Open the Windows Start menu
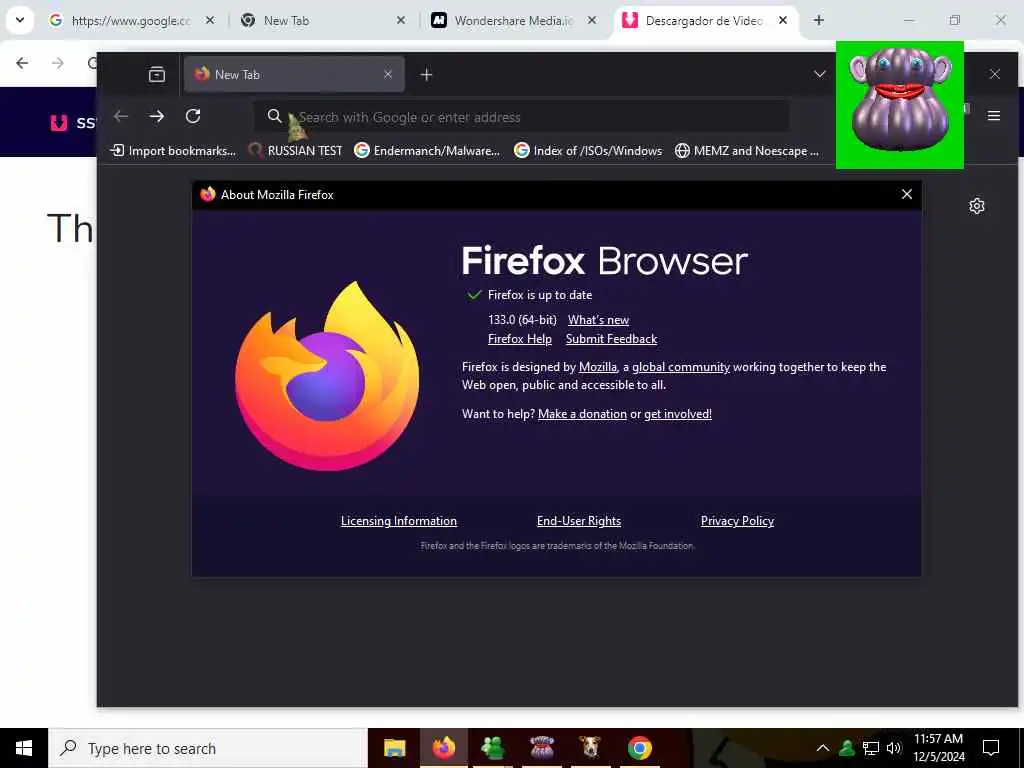Screen dimensions: 1024x768 (24, 748)
